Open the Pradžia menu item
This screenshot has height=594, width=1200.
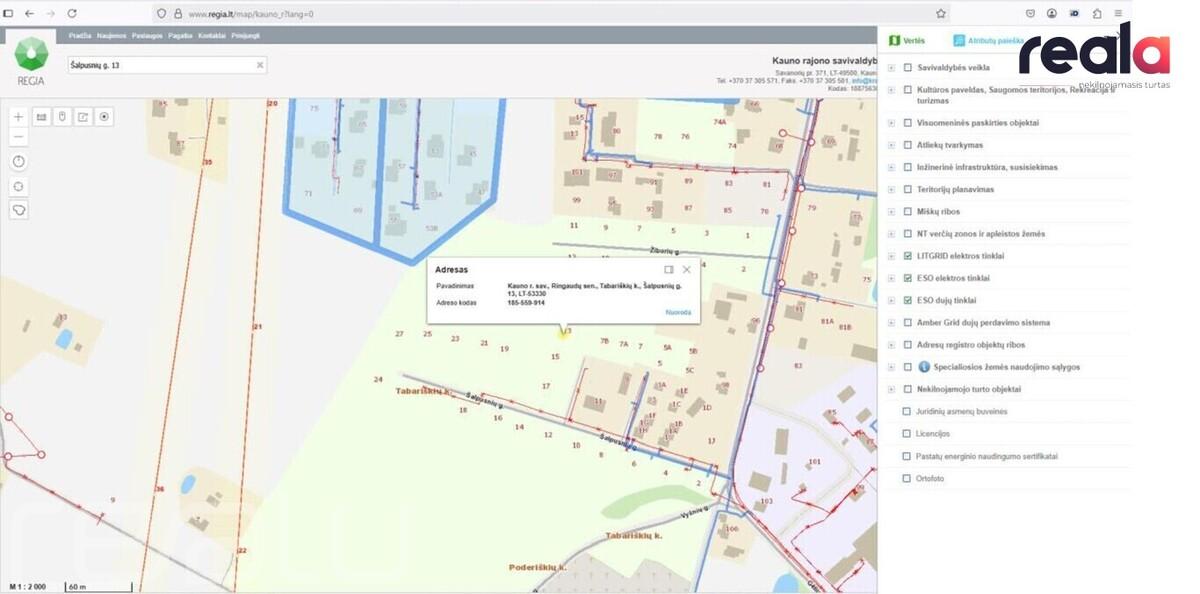(x=80, y=35)
